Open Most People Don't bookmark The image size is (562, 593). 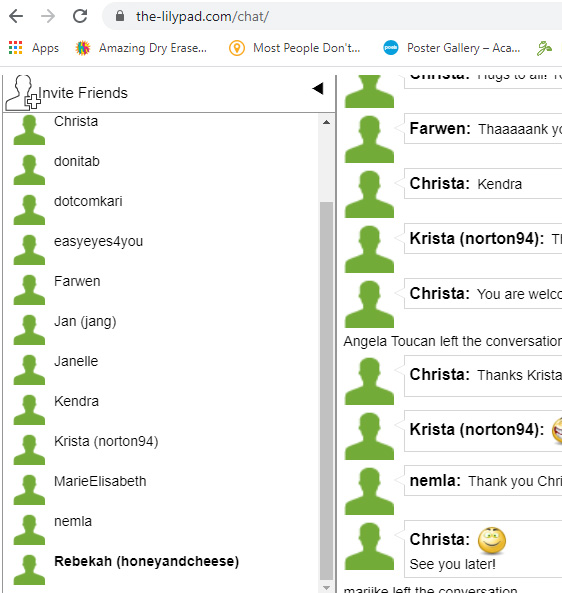(295, 48)
